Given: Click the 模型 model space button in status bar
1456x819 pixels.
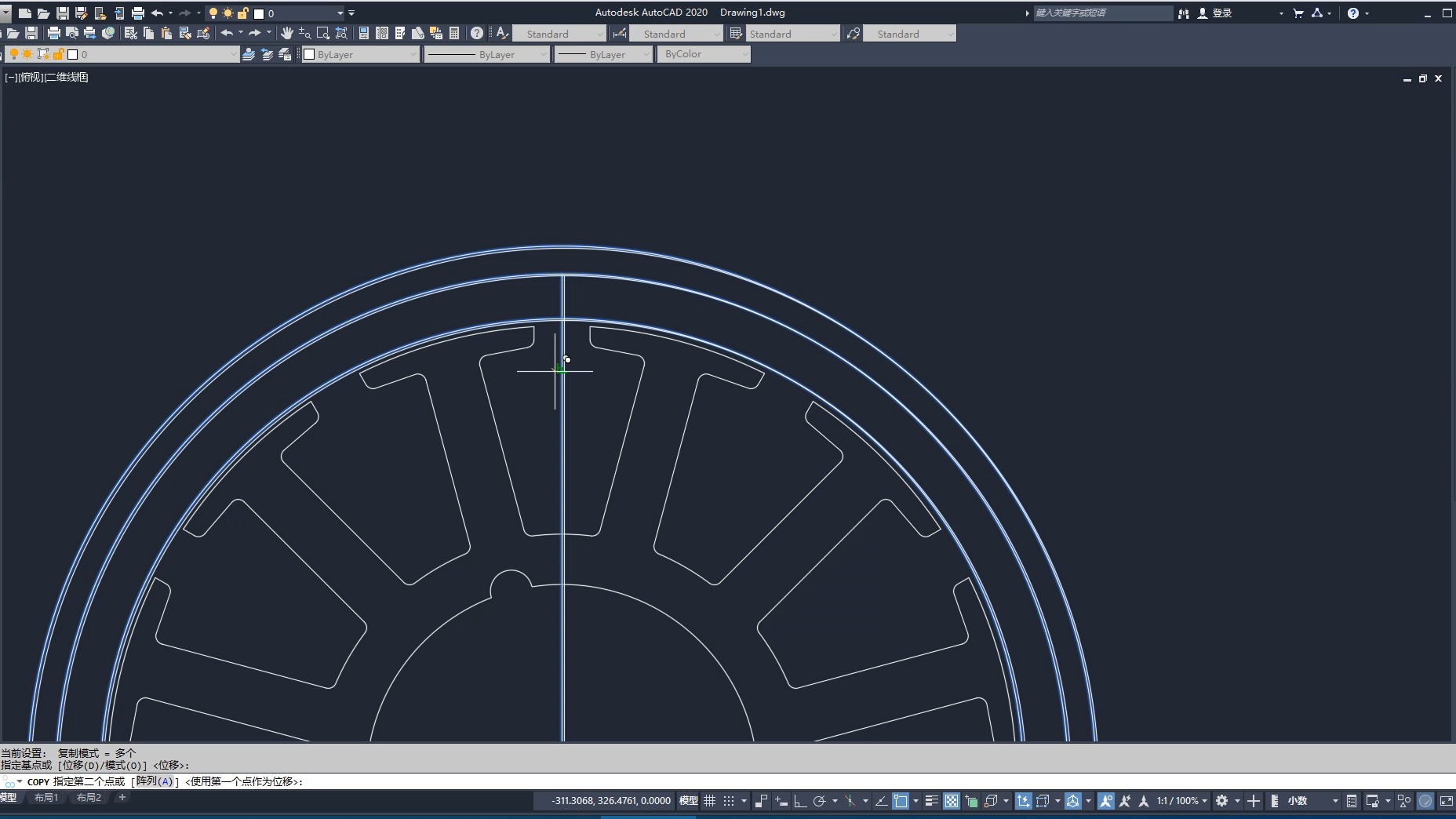Looking at the screenshot, I should (688, 801).
